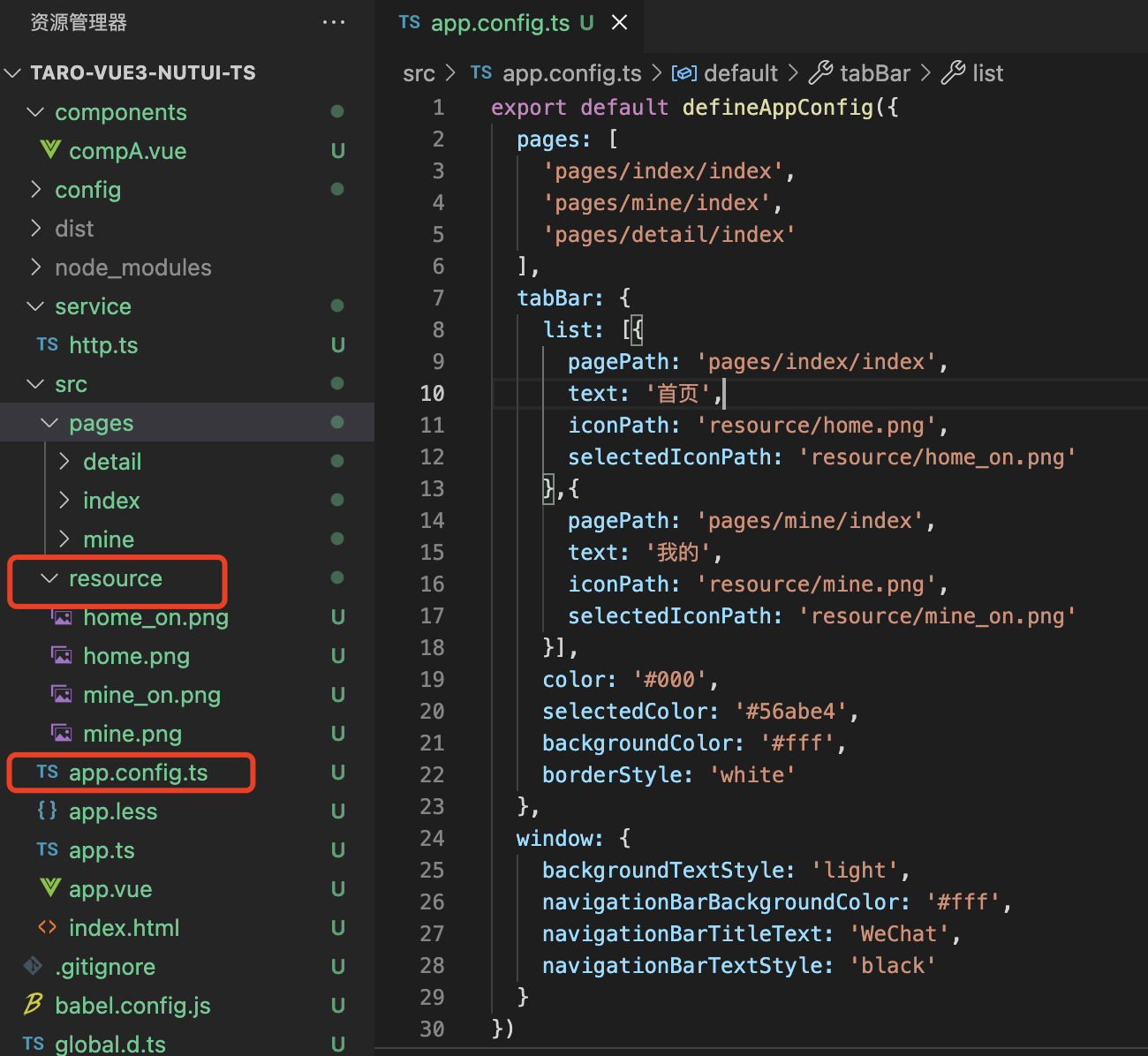1148x1056 pixels.
Task: Collapse the TARO-VUE3-NUTUI-TS project root
Action: tap(12, 72)
